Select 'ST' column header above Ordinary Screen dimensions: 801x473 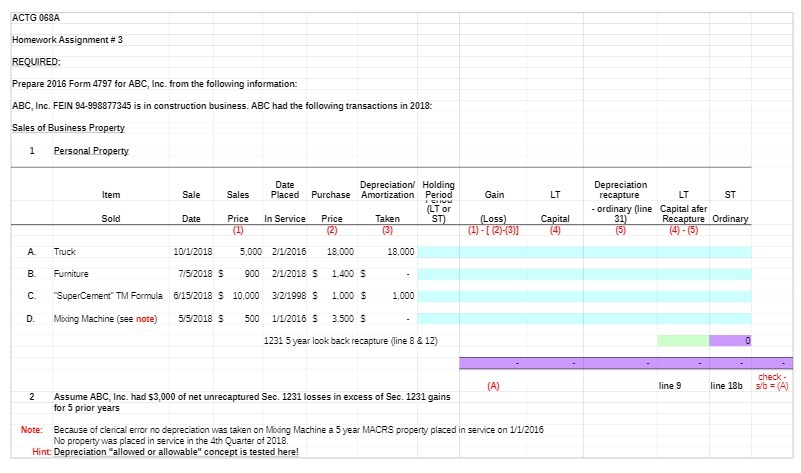[x=730, y=195]
